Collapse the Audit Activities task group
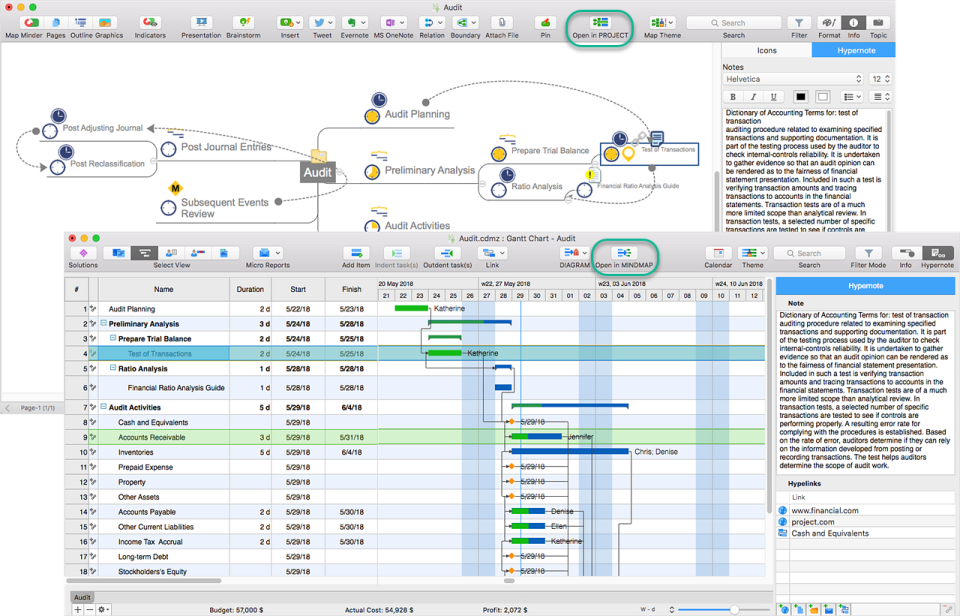 tap(103, 407)
